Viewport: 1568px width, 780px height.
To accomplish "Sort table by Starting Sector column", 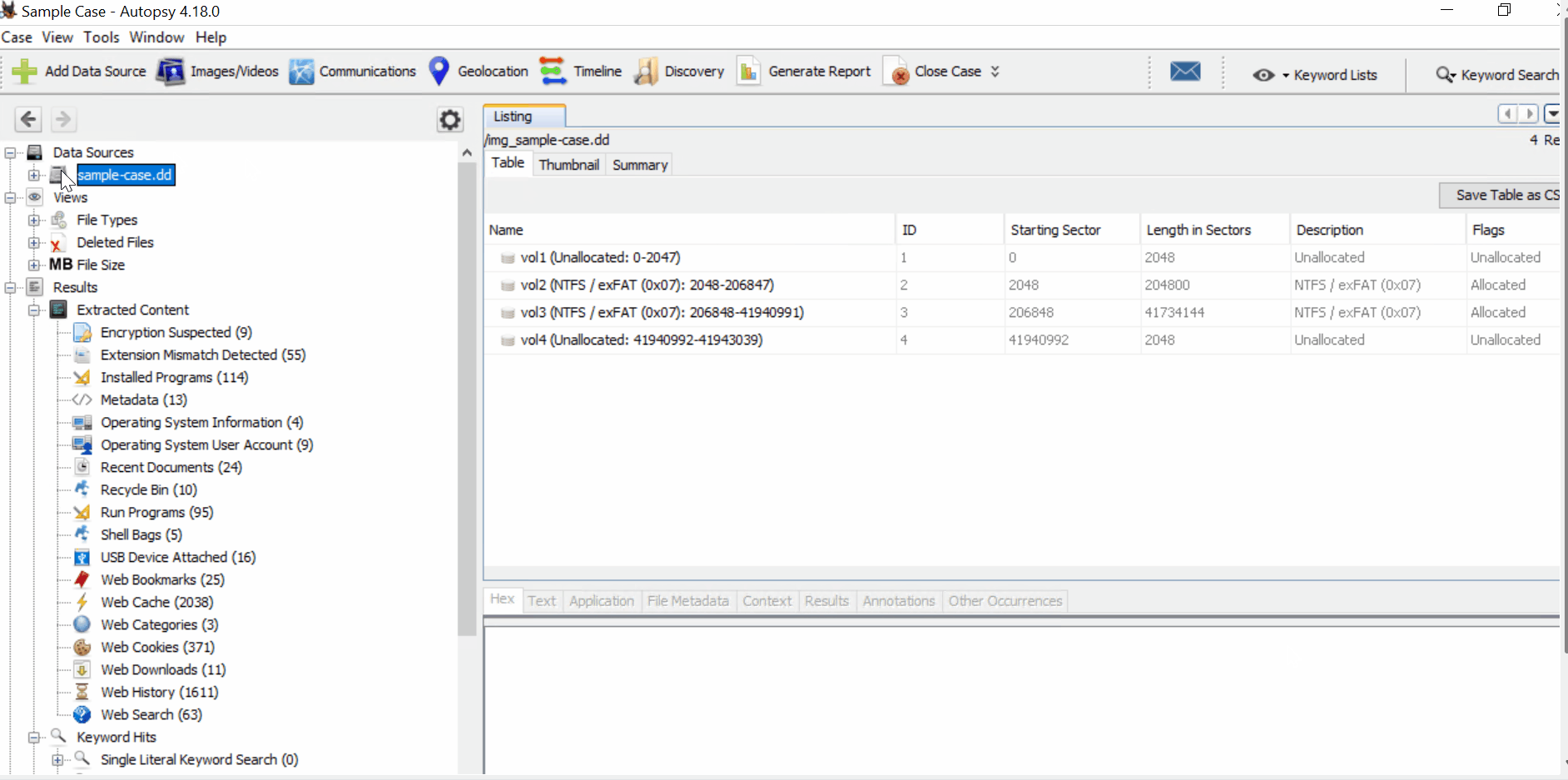I will click(1071, 230).
